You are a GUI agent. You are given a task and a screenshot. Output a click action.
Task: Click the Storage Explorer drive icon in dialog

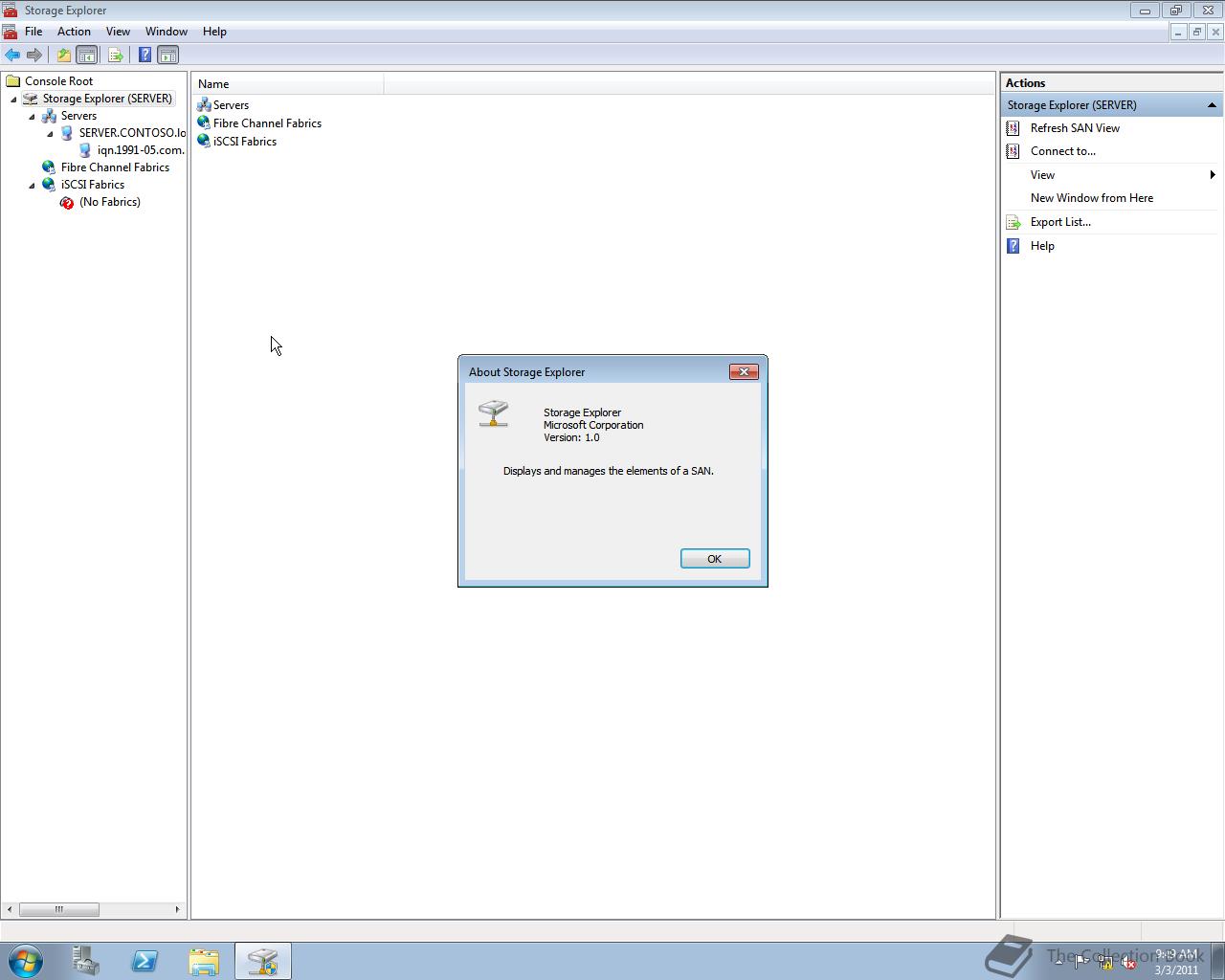pyautogui.click(x=494, y=414)
